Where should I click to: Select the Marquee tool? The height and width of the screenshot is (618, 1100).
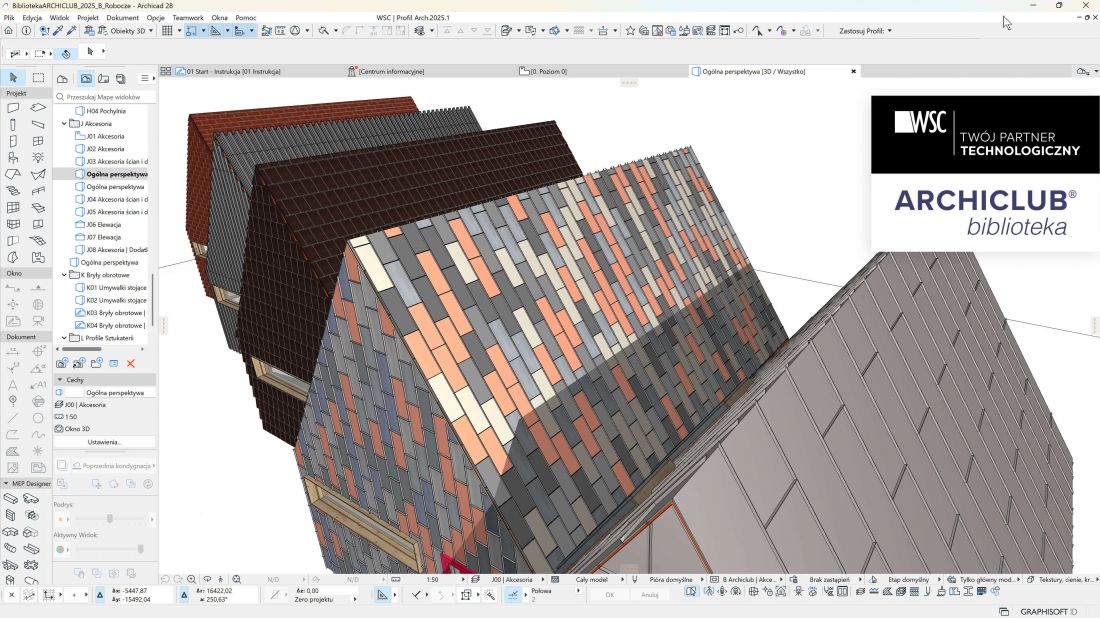coord(38,78)
